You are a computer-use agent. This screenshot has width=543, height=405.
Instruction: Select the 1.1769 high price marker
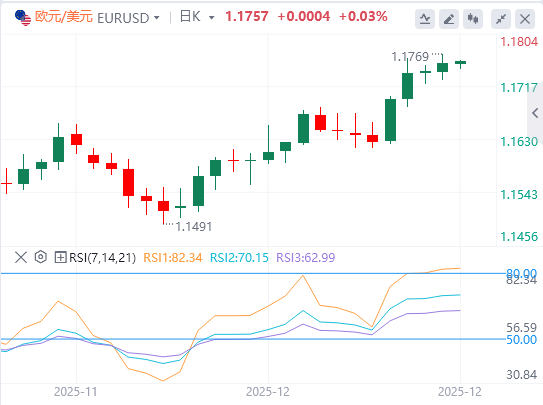click(x=410, y=56)
